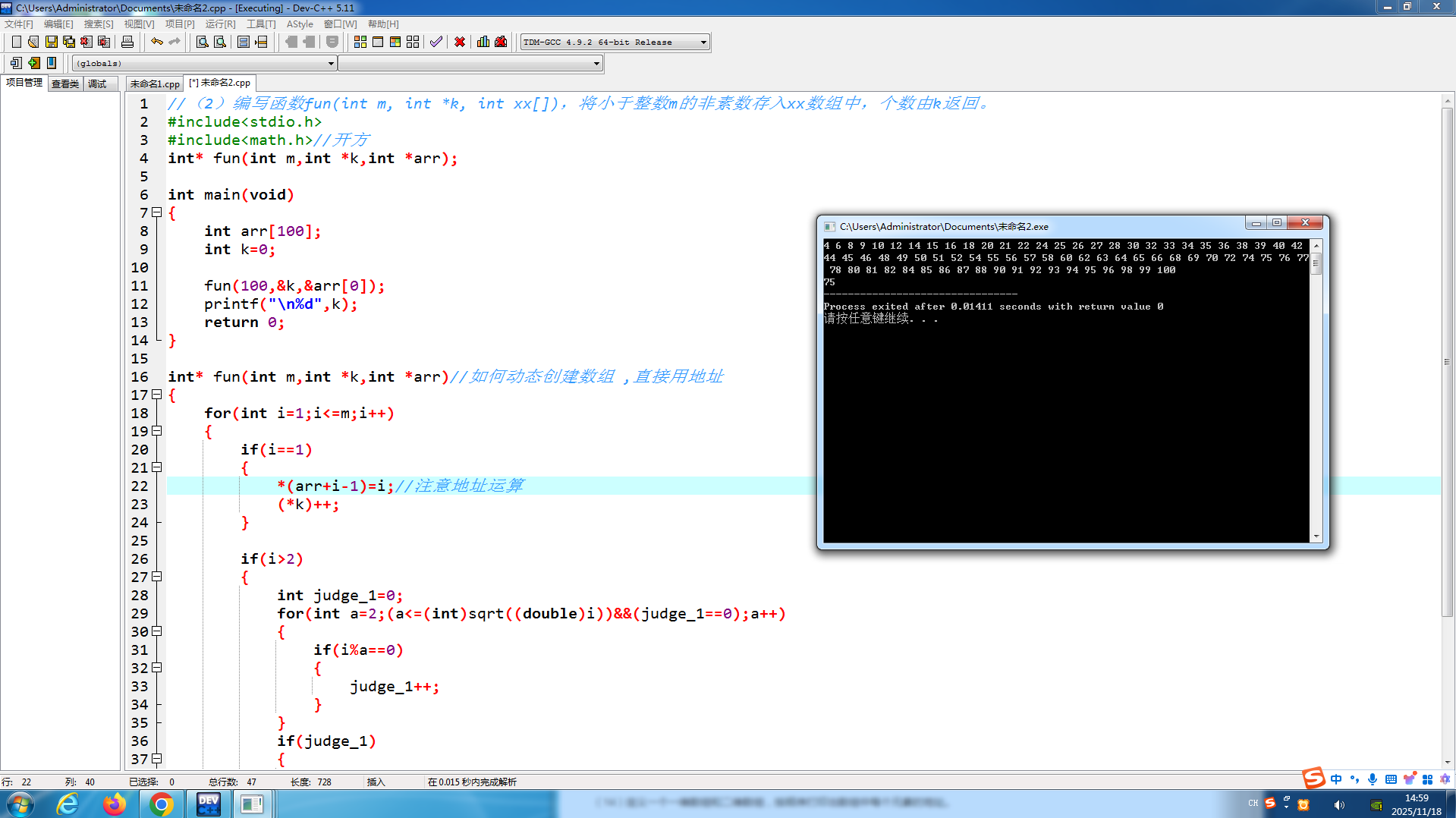Image resolution: width=1456 pixels, height=818 pixels.
Task: Open Sogou toolbox four-squares icon
Action: 1427,779
